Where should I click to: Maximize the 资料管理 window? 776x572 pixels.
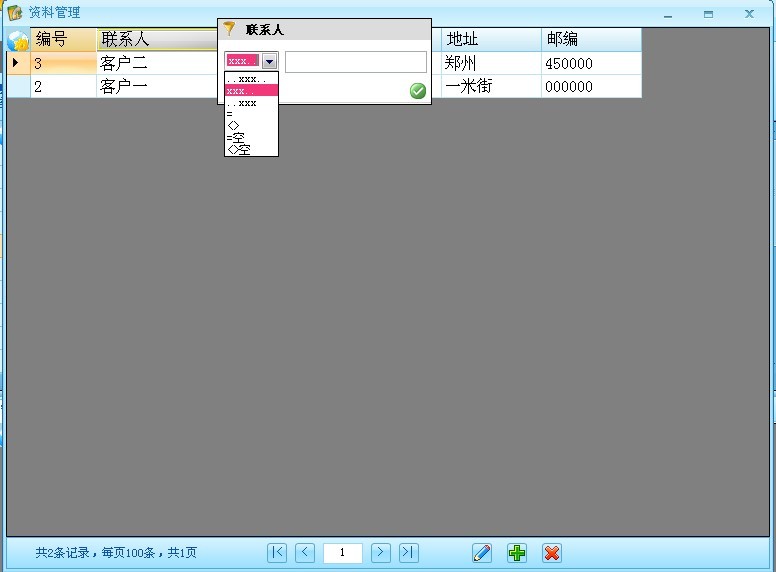(x=709, y=14)
